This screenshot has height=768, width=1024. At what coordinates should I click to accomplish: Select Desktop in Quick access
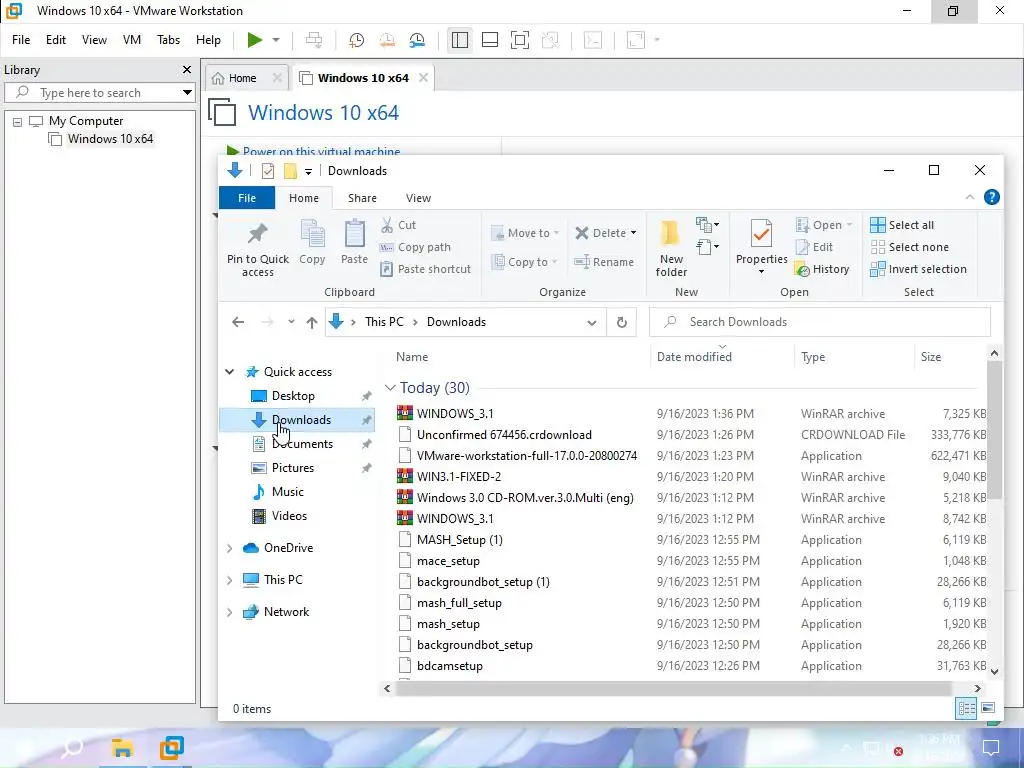293,396
